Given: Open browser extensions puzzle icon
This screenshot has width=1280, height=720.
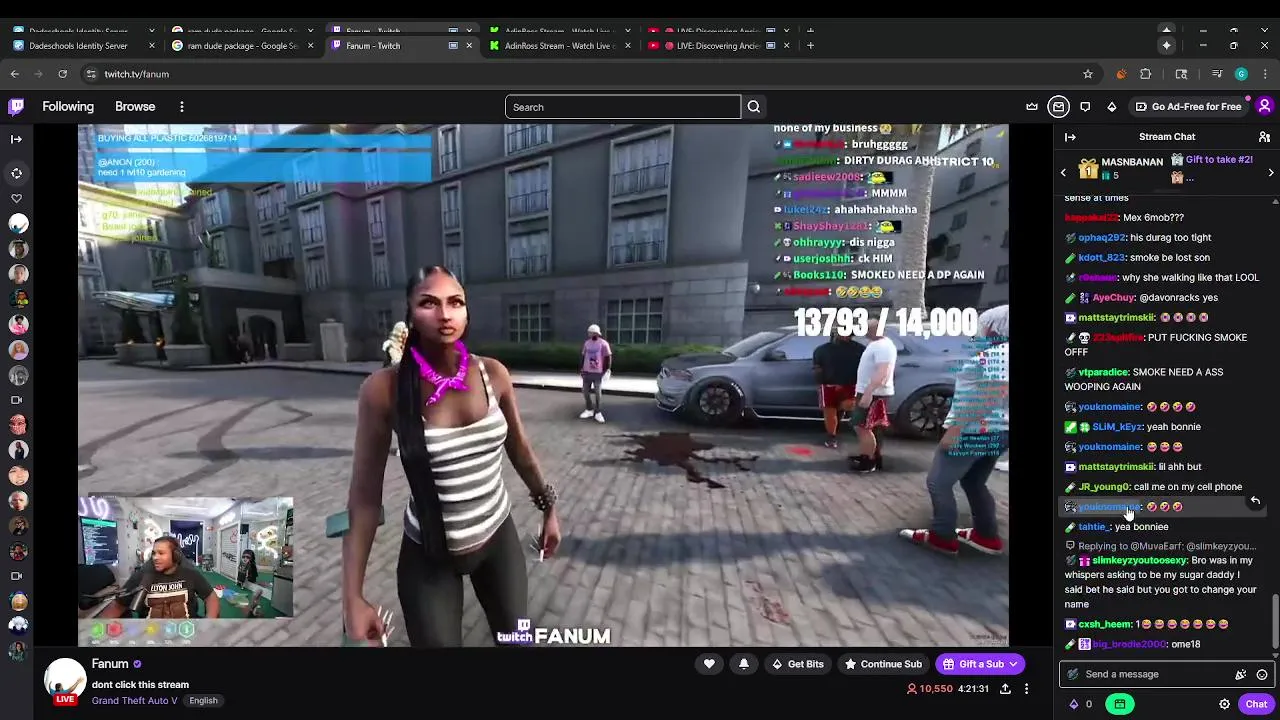Looking at the screenshot, I should [x=1146, y=74].
